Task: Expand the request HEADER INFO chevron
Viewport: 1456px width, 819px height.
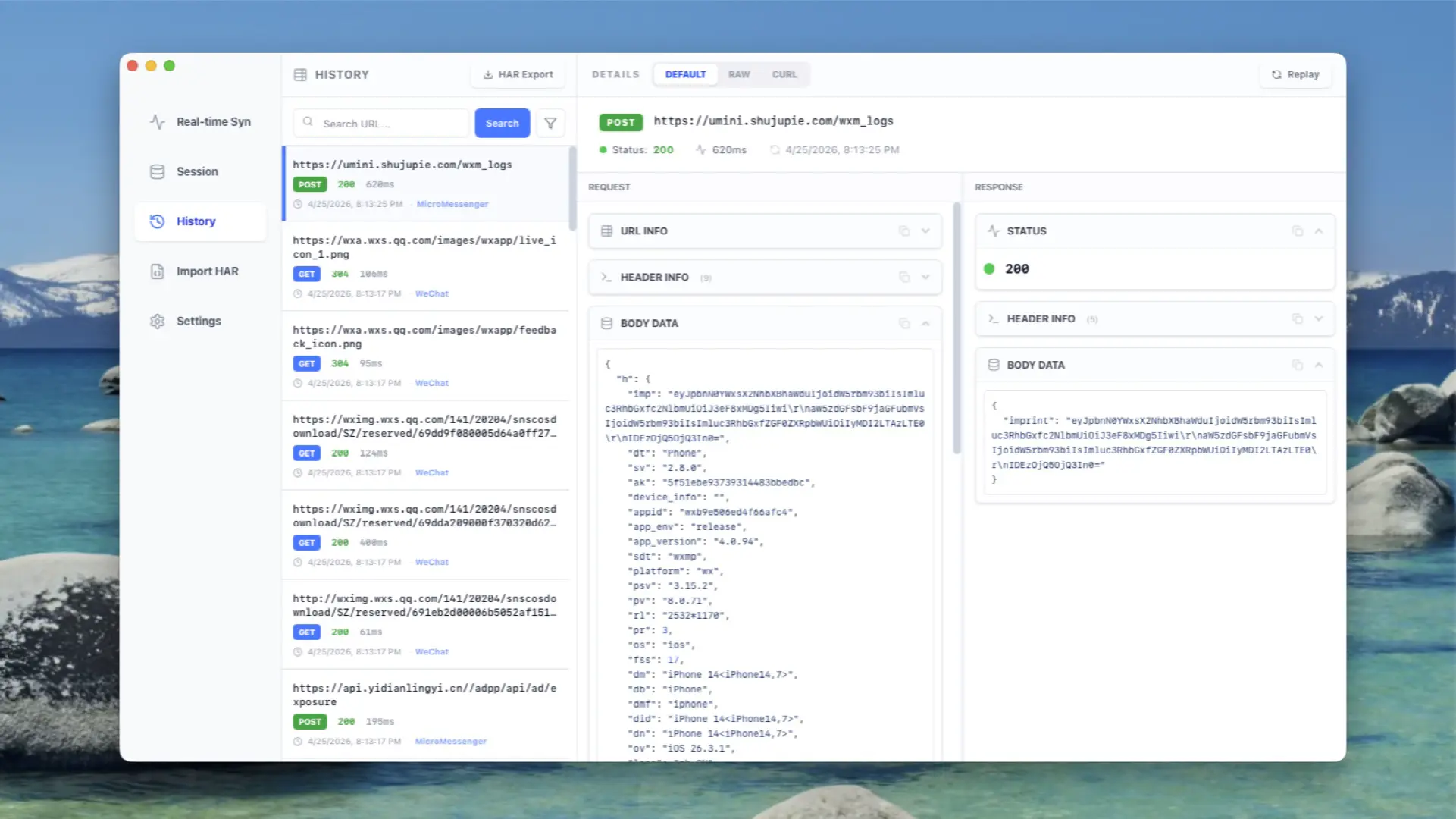Action: click(925, 278)
